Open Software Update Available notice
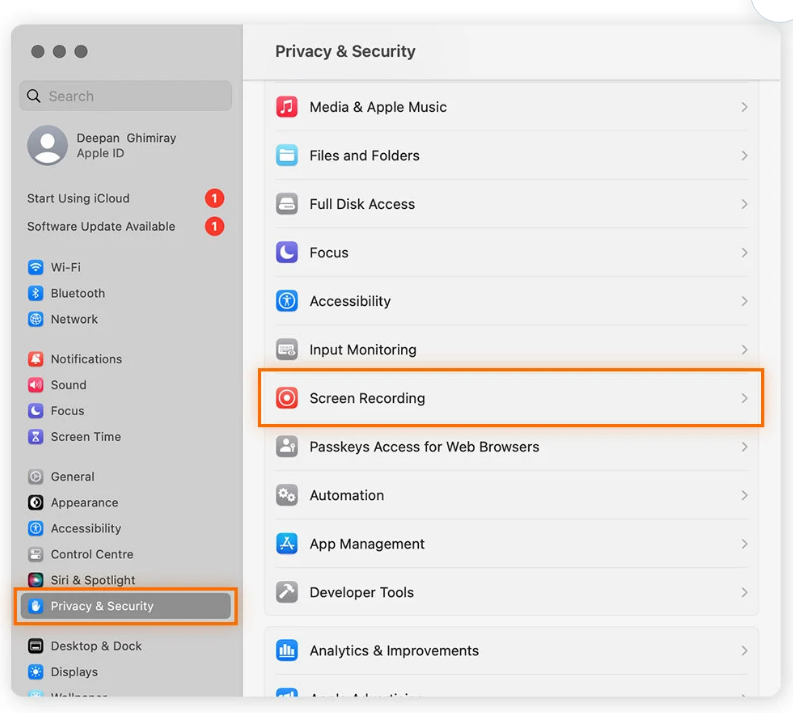The image size is (793, 713). pyautogui.click(x=101, y=226)
